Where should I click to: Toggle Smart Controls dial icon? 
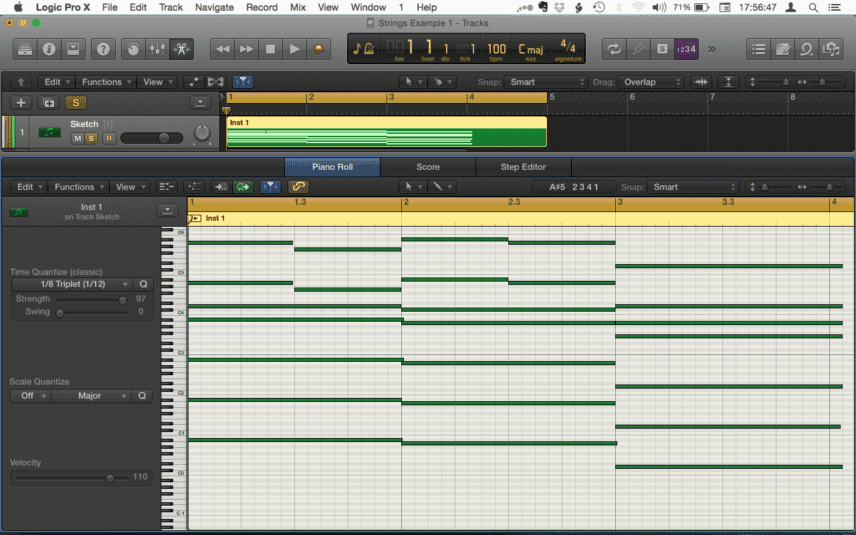pos(133,49)
